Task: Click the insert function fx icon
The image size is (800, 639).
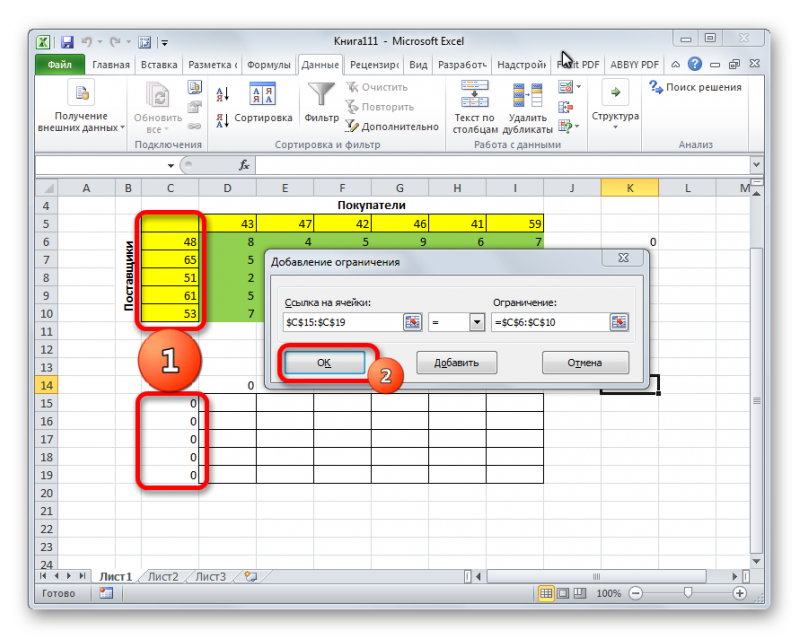Action: [244, 165]
